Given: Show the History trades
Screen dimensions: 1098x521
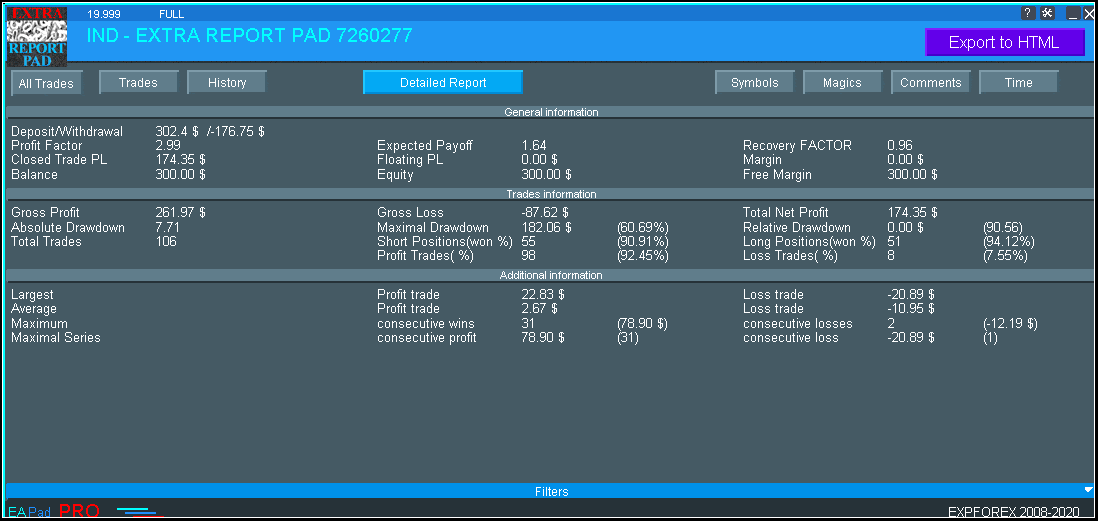Looking at the screenshot, I should tap(227, 83).
